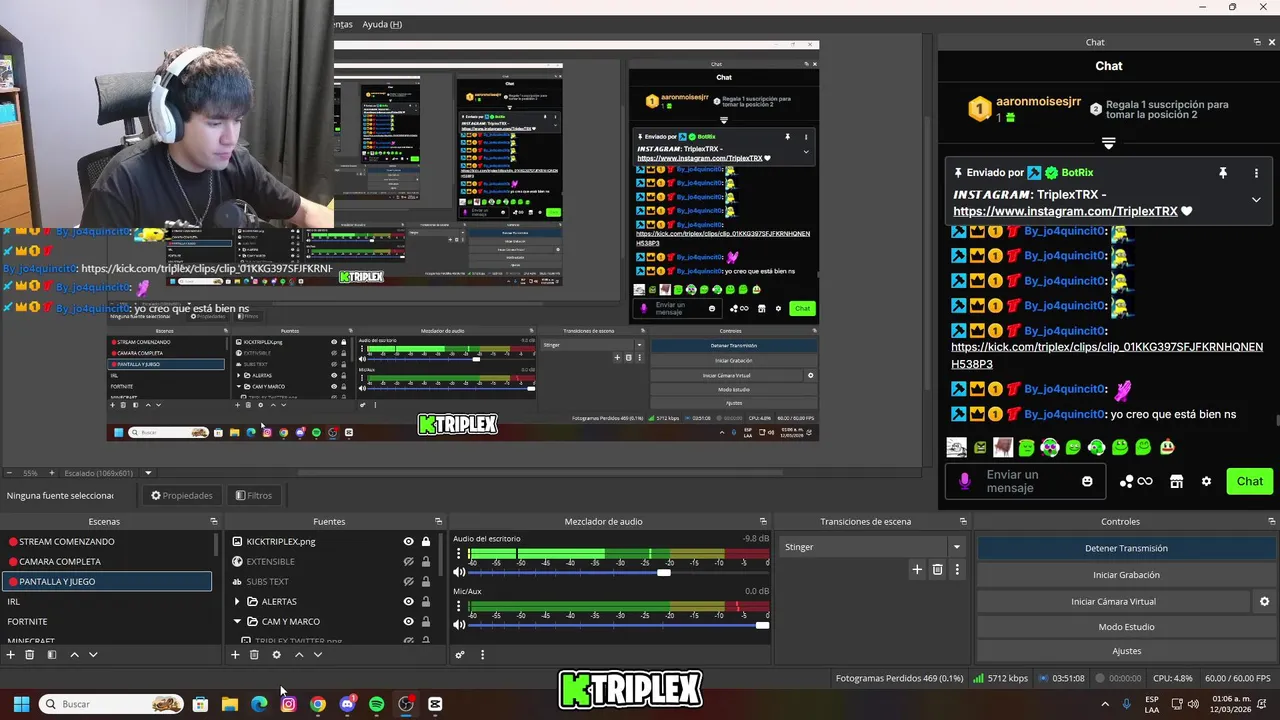The width and height of the screenshot is (1280, 720).
Task: Collapse the CAM Y MARCO group
Action: pos(237,621)
